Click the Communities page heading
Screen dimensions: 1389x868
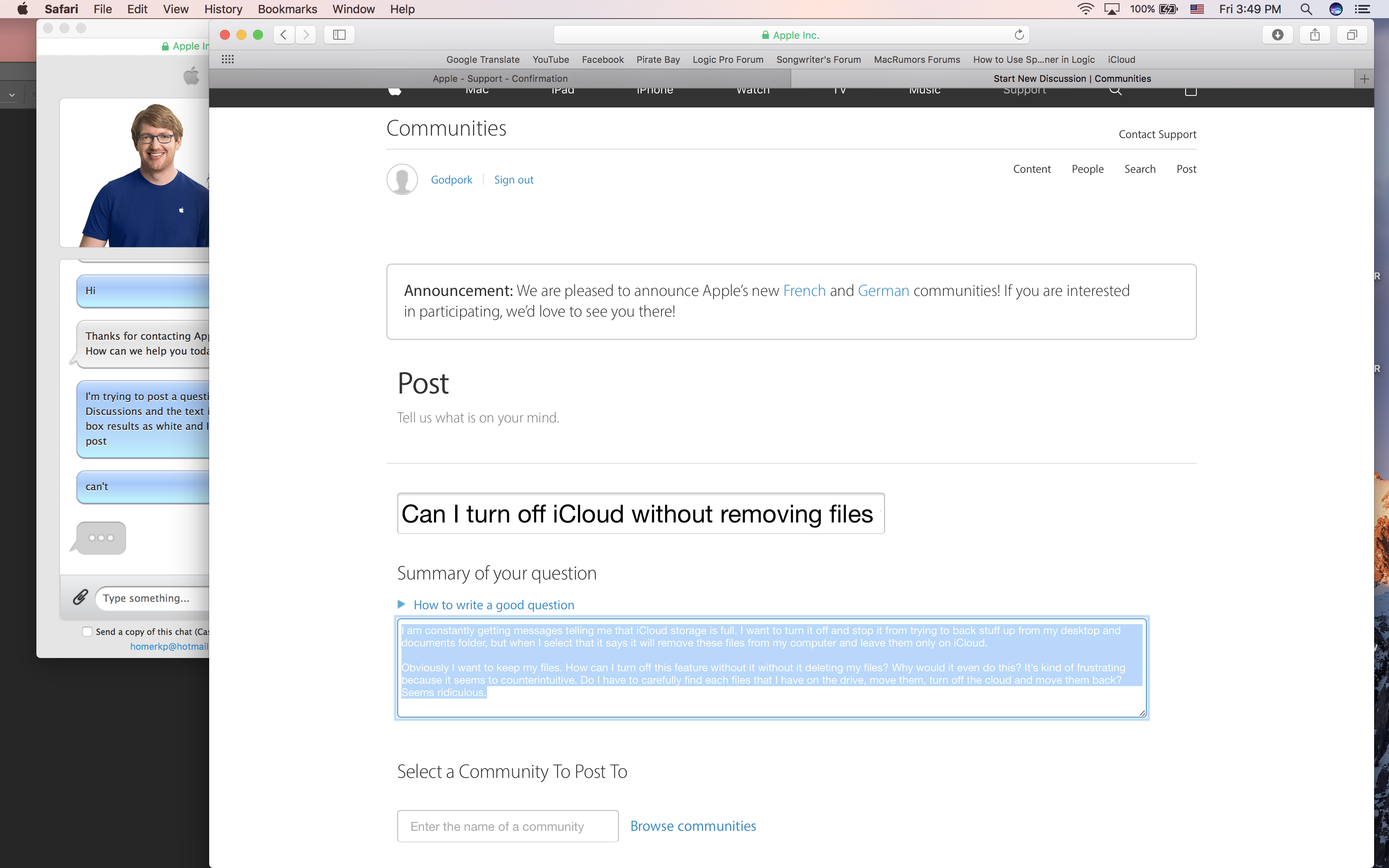point(446,128)
